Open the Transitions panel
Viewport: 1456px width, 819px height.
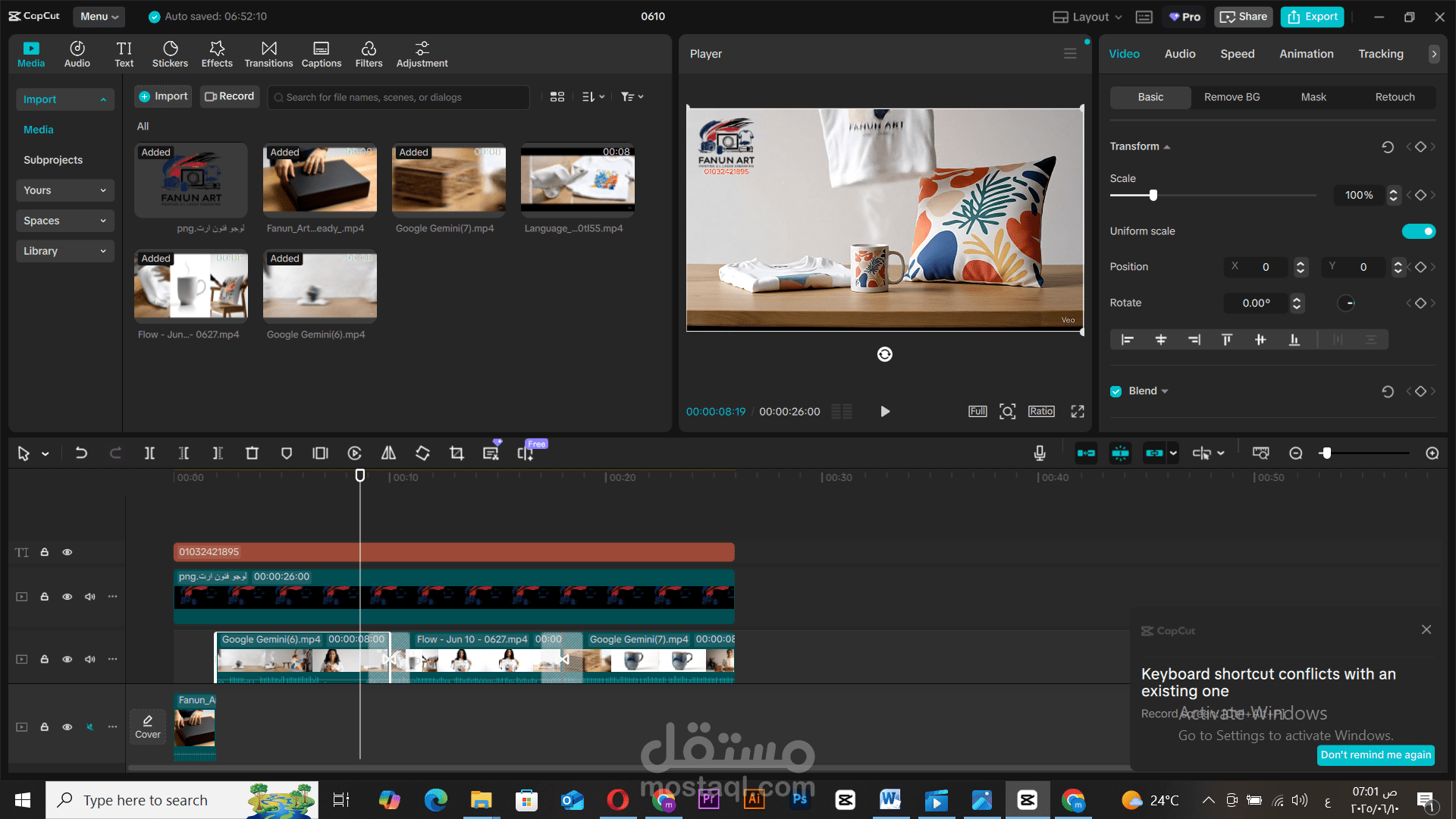pyautogui.click(x=268, y=54)
